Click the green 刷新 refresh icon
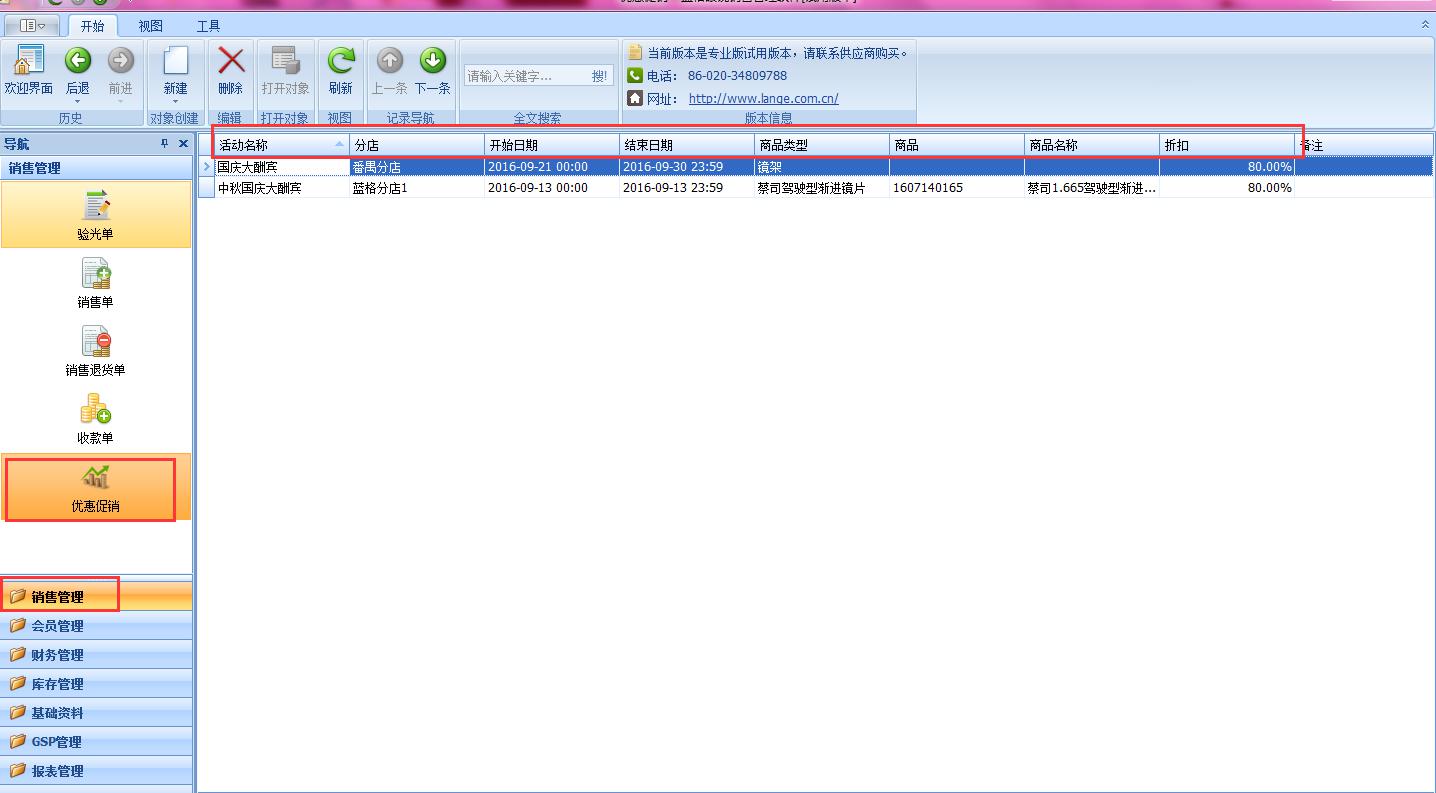Viewport: 1436px width, 793px height. pos(341,62)
